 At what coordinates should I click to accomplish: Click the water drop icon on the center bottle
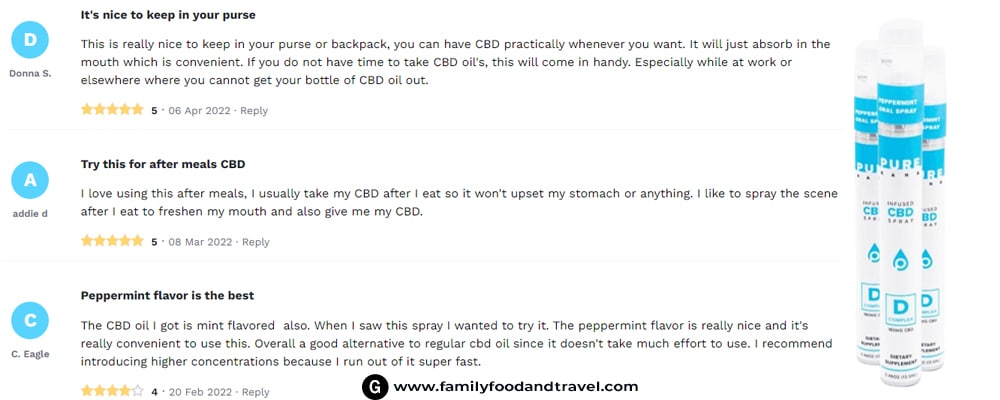tap(899, 258)
